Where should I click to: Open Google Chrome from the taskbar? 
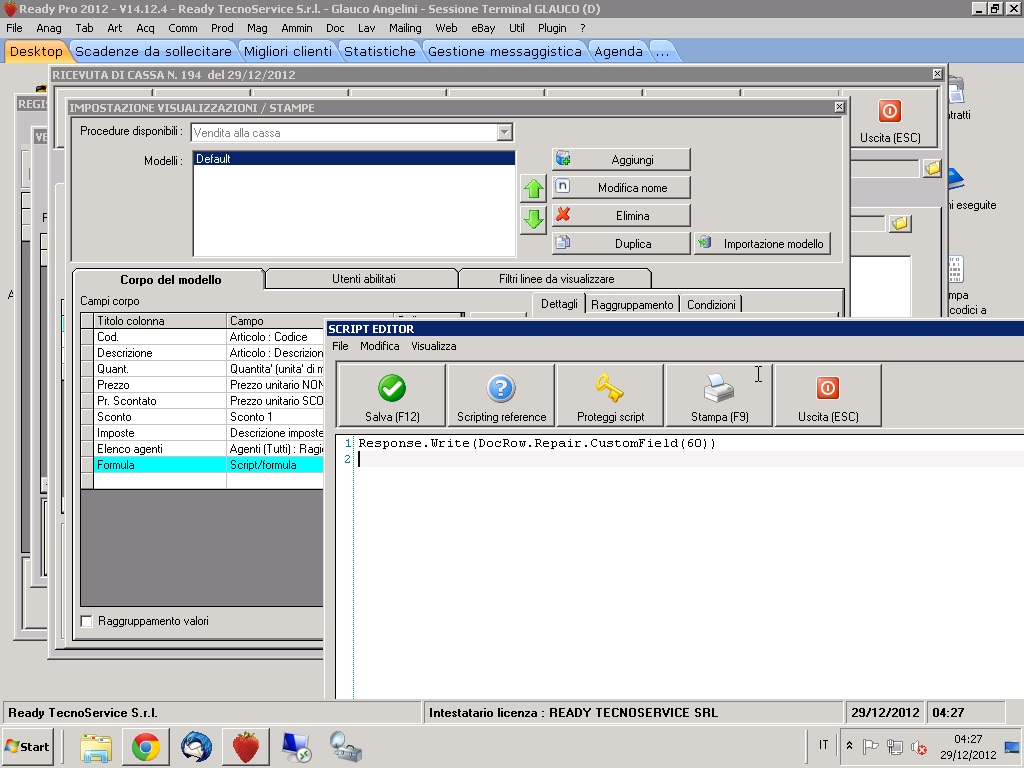click(x=146, y=746)
